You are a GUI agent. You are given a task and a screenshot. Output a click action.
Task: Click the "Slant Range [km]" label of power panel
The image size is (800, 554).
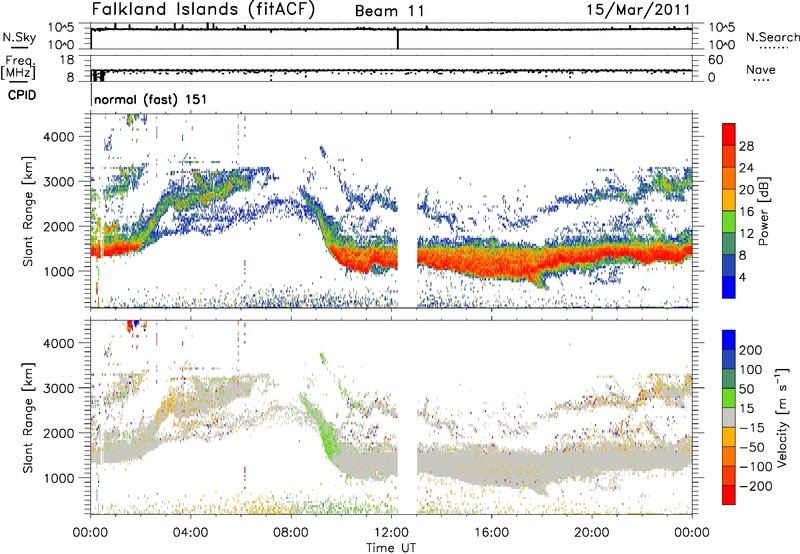(x=28, y=211)
